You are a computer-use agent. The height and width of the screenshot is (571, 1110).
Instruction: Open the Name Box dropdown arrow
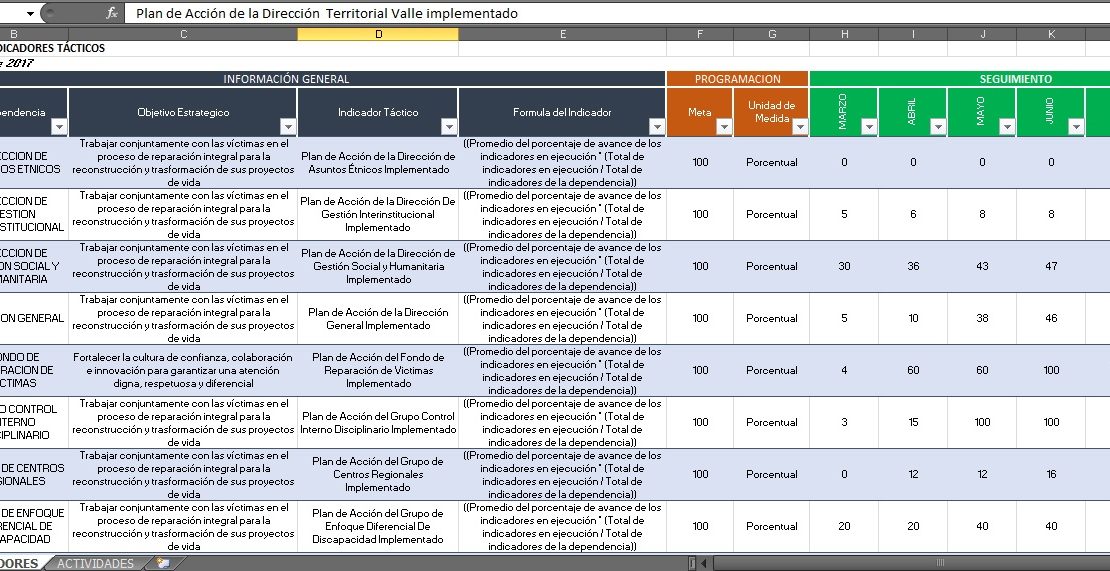click(x=30, y=13)
